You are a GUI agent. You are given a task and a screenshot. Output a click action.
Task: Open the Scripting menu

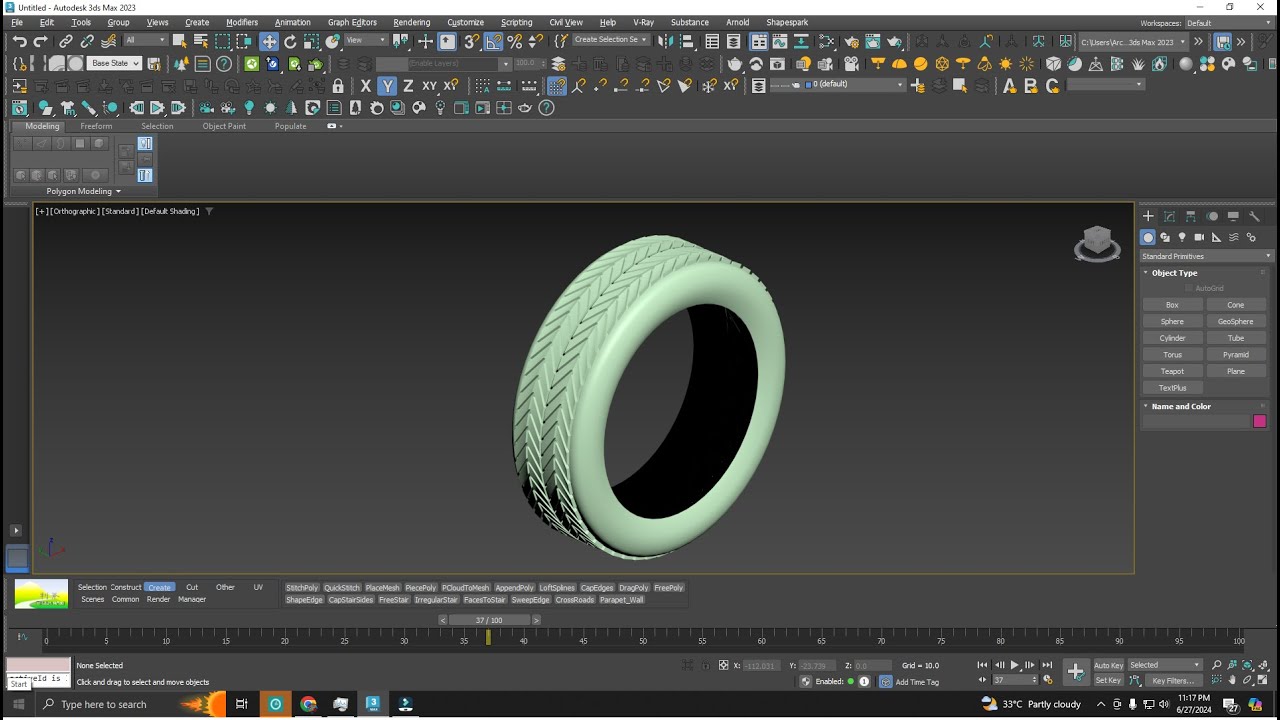point(516,22)
